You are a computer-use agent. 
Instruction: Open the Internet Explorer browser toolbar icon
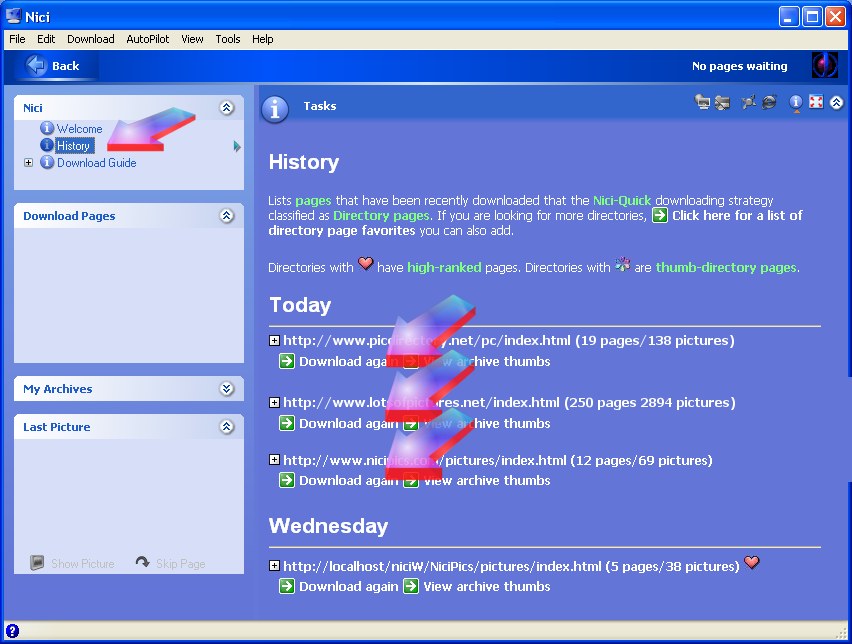pos(769,102)
